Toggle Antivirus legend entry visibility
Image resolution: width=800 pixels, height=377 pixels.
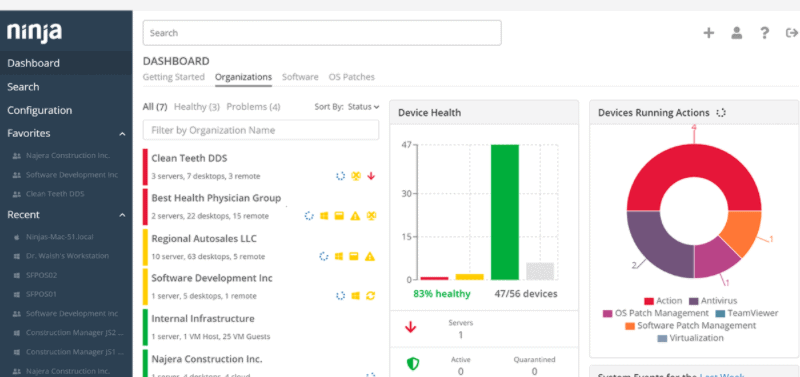(x=713, y=301)
